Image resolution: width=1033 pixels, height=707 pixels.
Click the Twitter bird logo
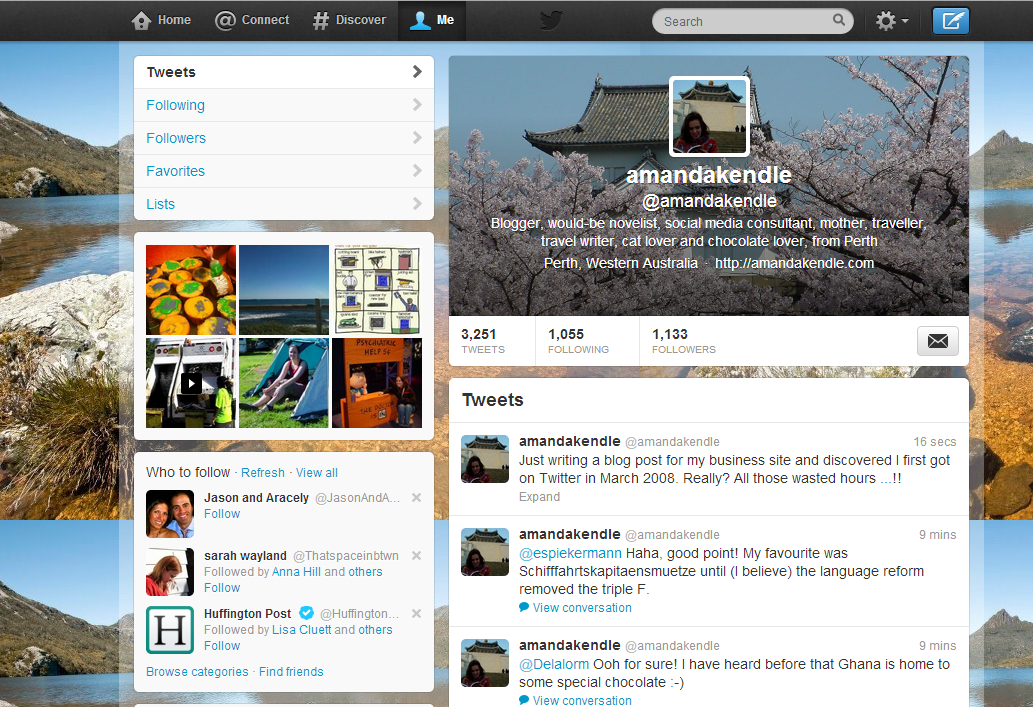click(550, 20)
